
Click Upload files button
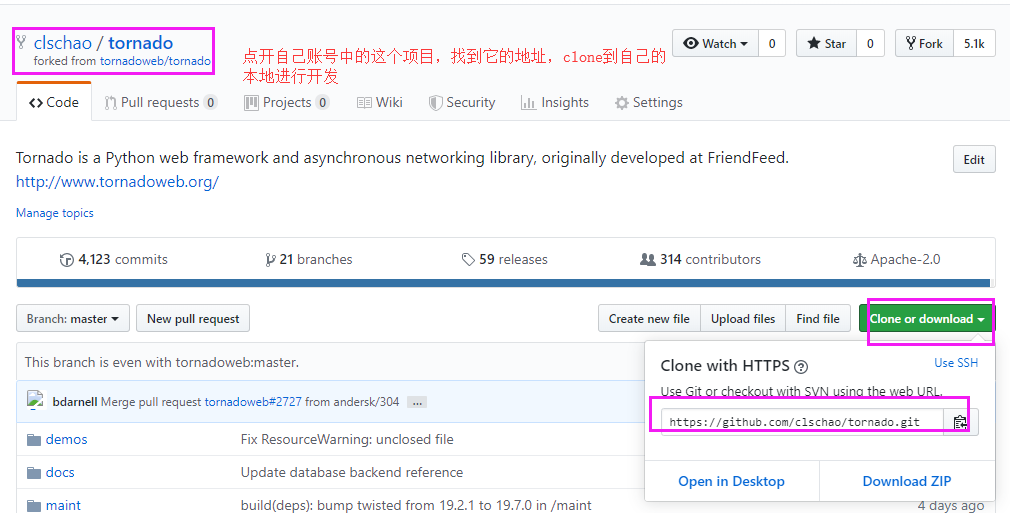click(x=743, y=318)
